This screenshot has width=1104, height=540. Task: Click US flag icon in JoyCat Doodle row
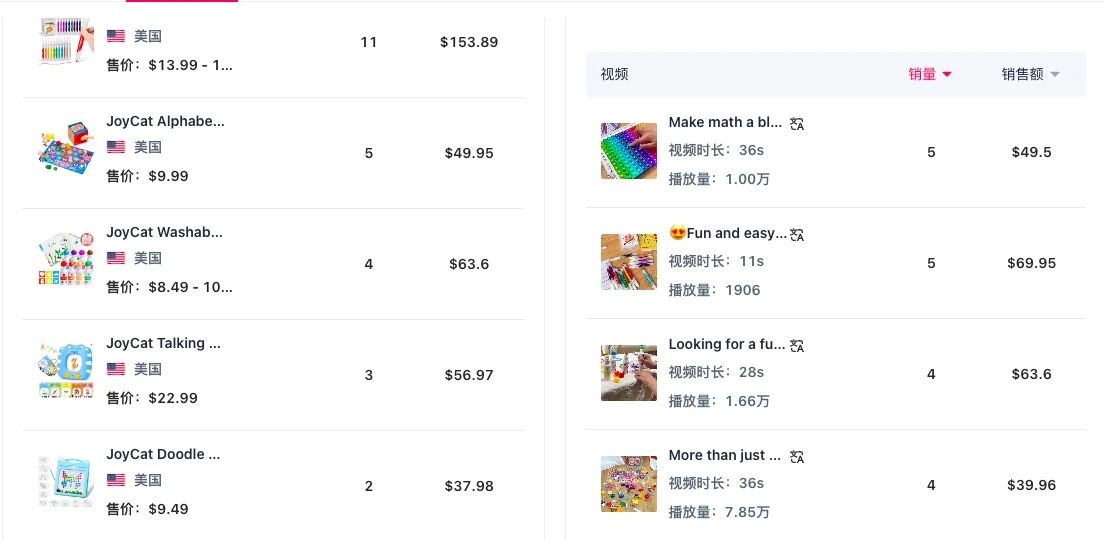click(116, 480)
